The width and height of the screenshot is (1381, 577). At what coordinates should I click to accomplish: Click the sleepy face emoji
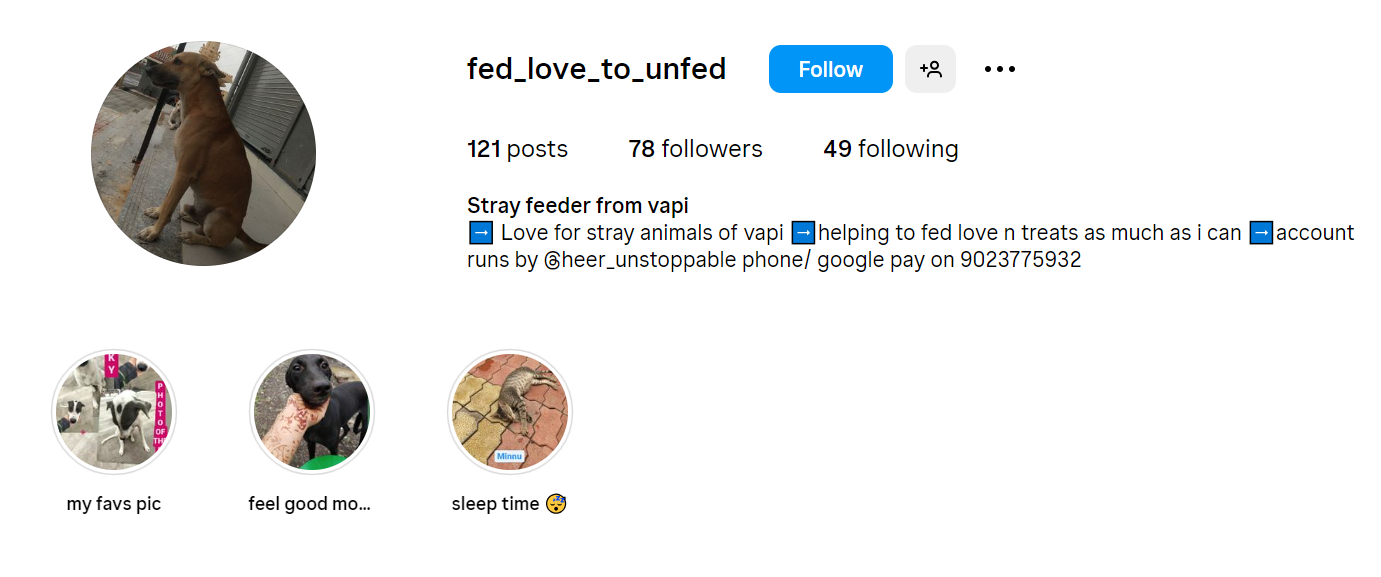[x=556, y=504]
